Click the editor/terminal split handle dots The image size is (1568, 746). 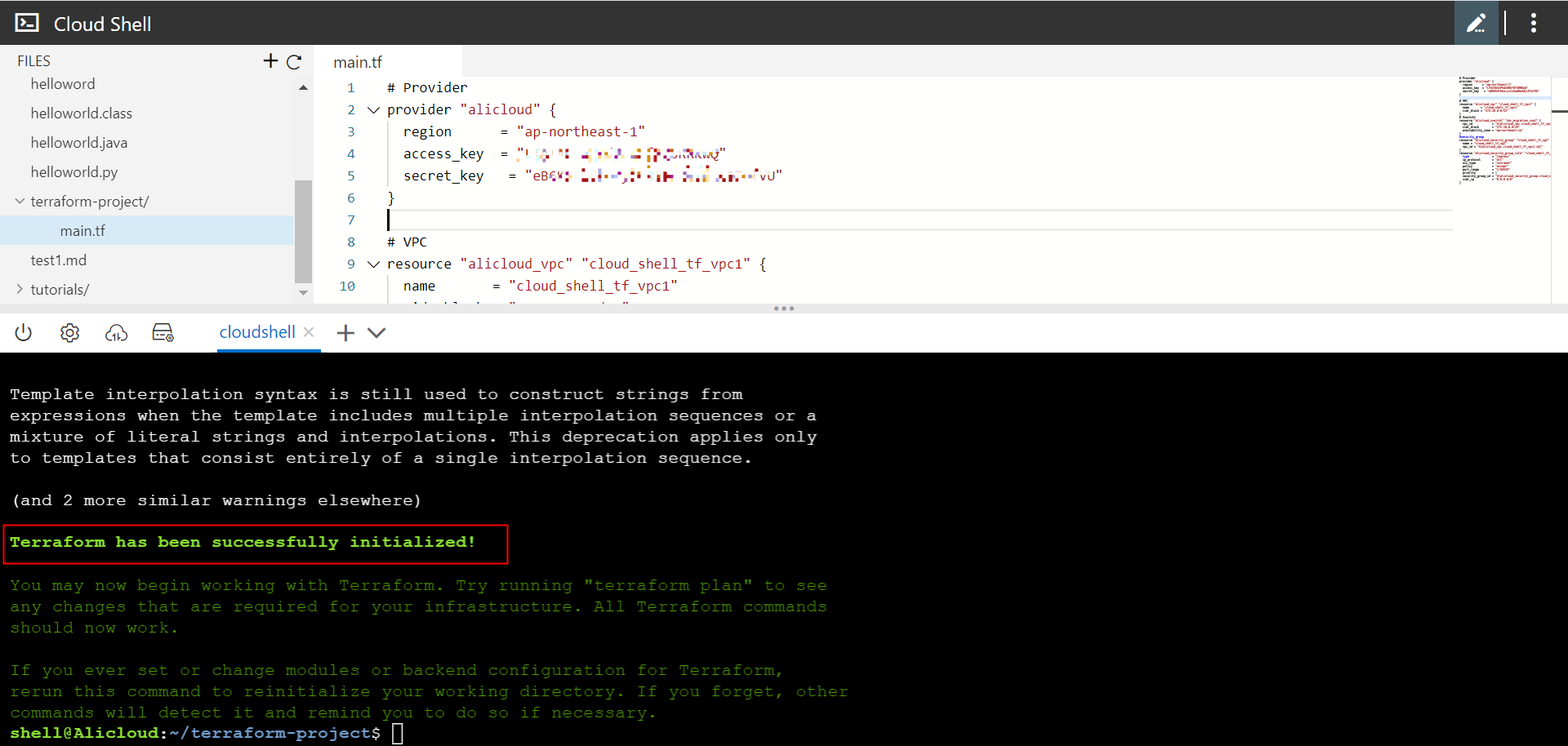(784, 309)
